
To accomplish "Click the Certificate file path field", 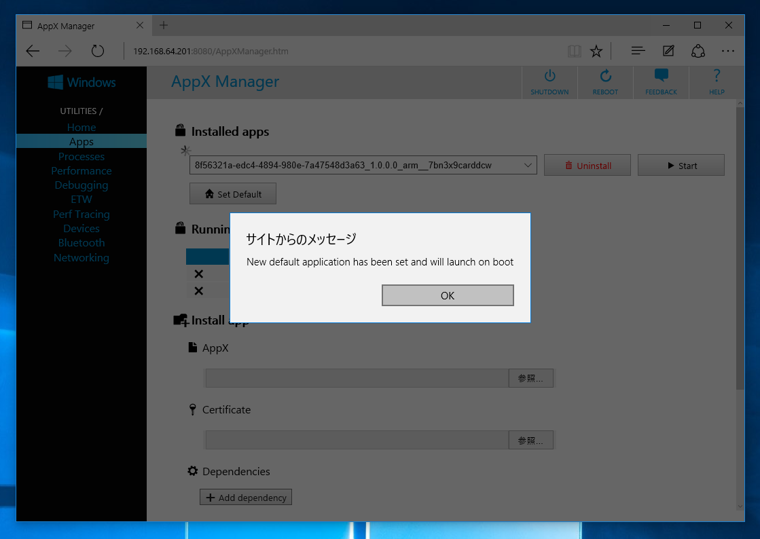I will (x=357, y=440).
